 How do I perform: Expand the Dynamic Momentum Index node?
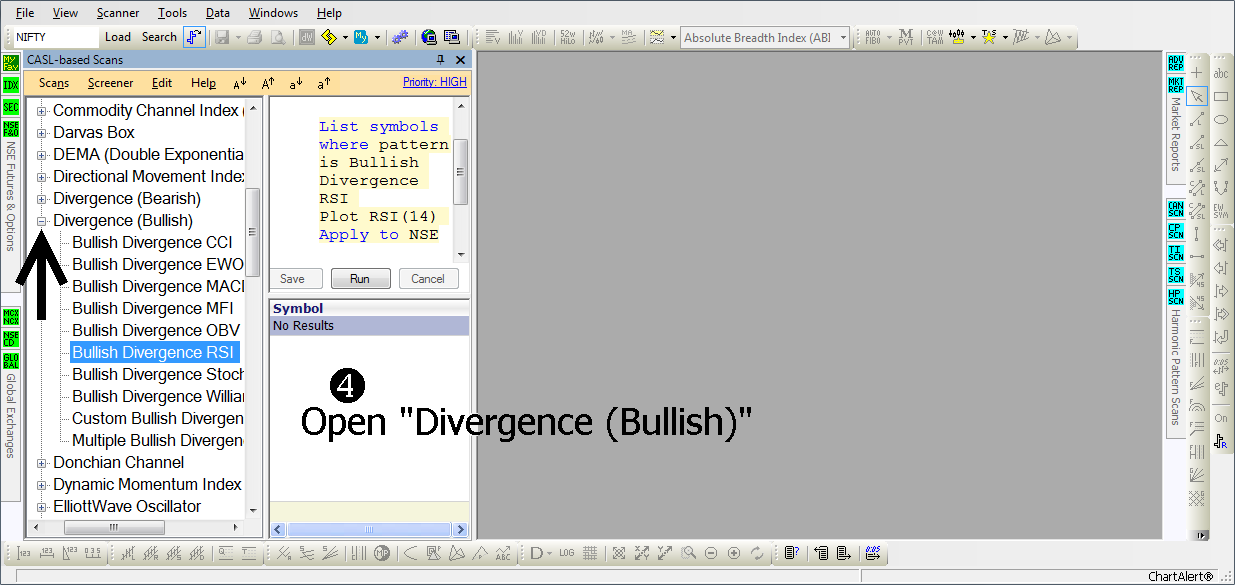(42, 485)
